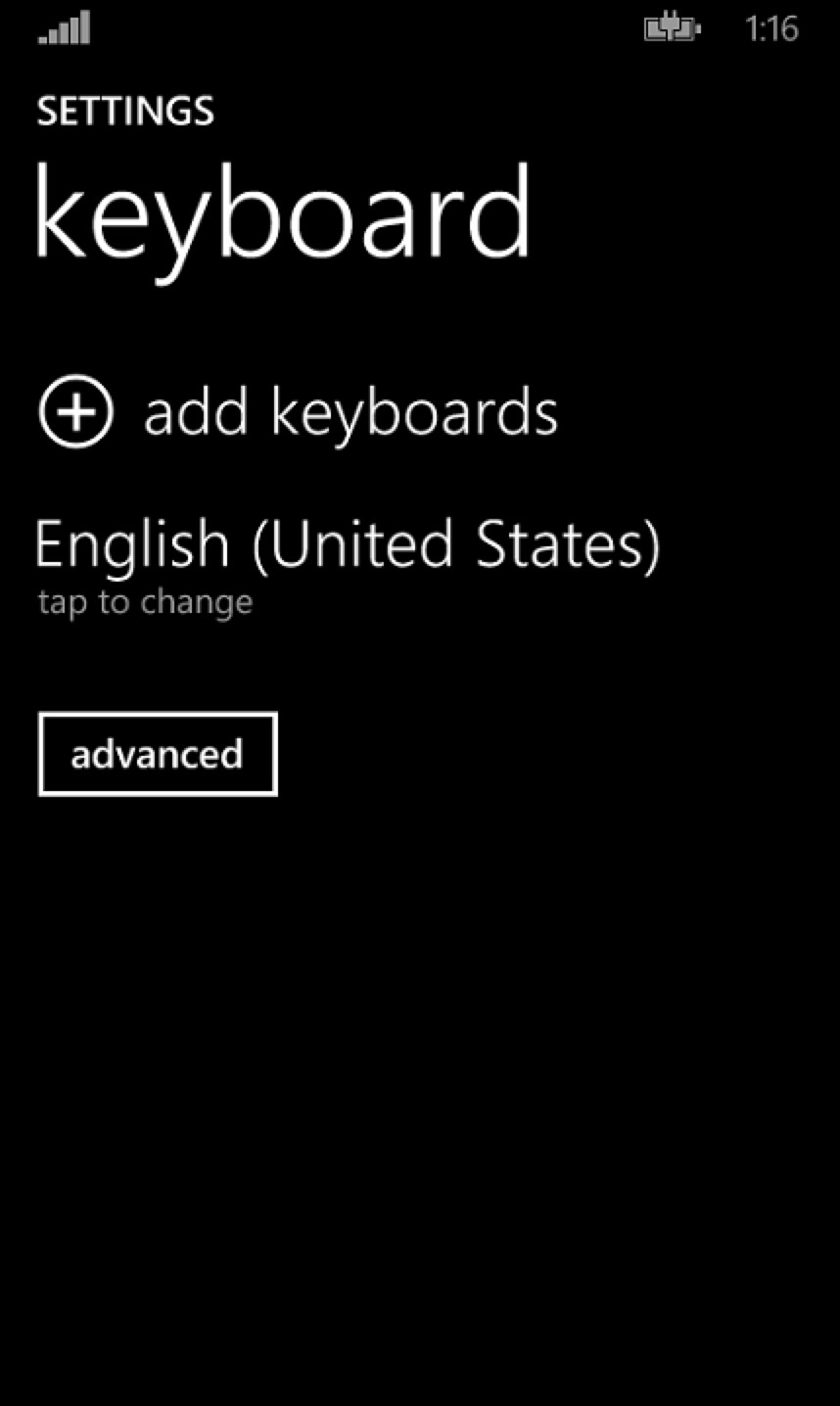Check the signal strength bars icon
The height and width of the screenshot is (1406, 840).
[65, 28]
